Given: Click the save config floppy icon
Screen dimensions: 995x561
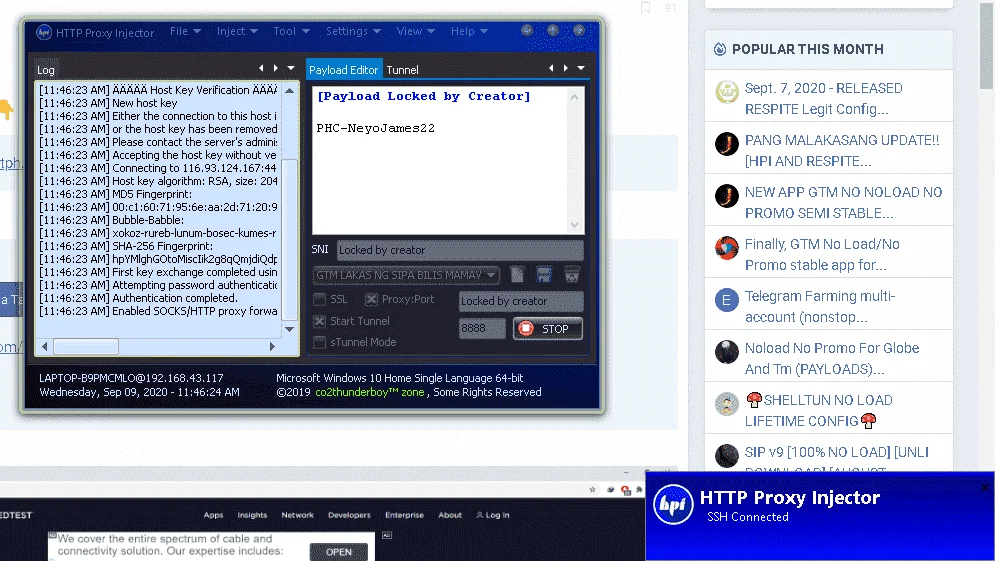Looking at the screenshot, I should click(544, 275).
